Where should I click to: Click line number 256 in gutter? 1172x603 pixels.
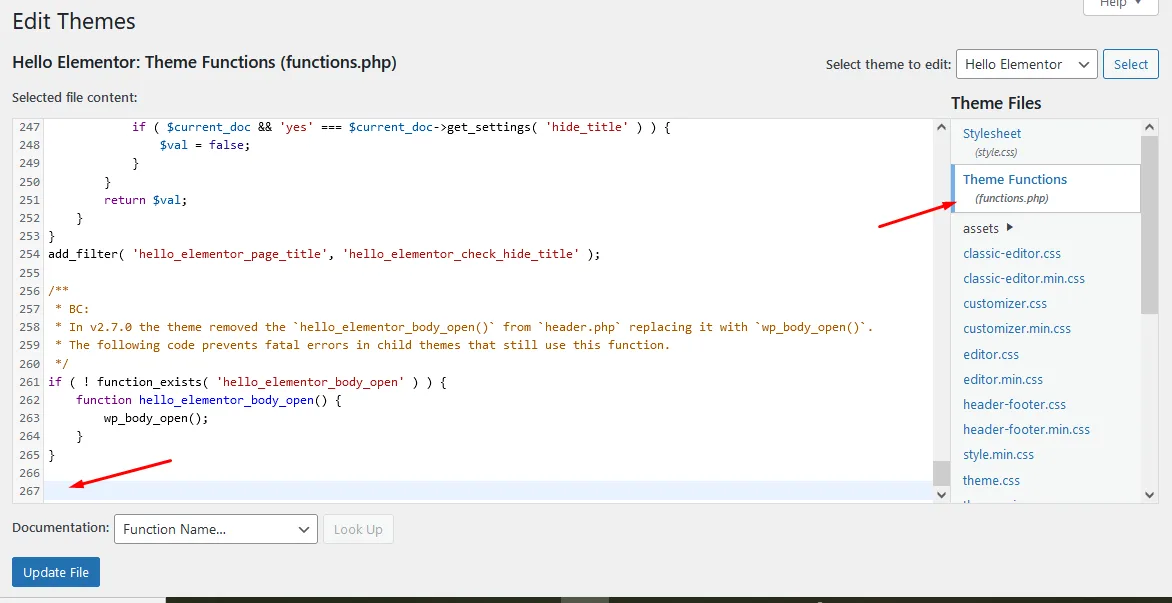[x=28, y=291]
